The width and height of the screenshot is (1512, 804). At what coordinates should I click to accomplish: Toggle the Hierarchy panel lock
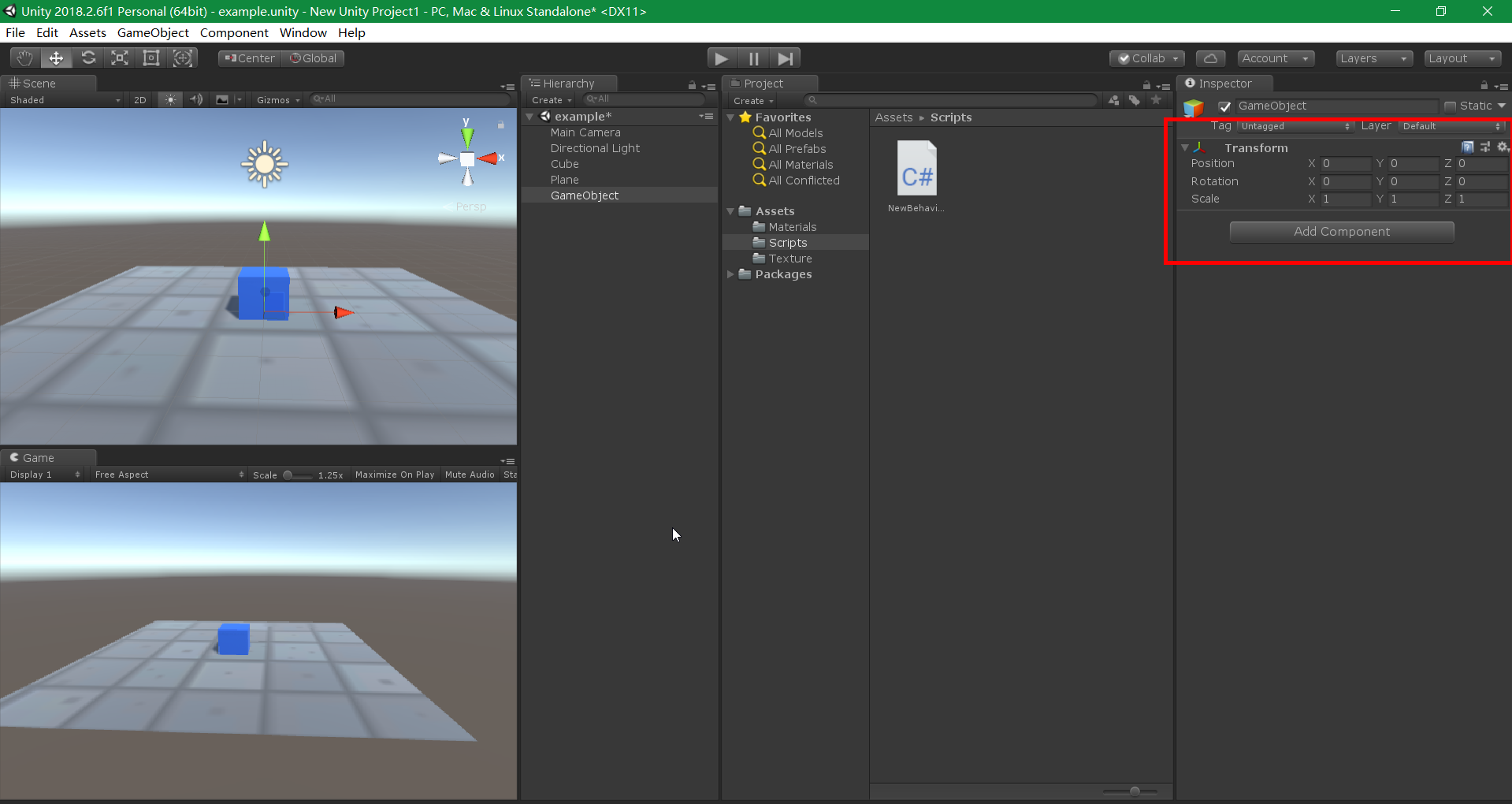point(692,85)
